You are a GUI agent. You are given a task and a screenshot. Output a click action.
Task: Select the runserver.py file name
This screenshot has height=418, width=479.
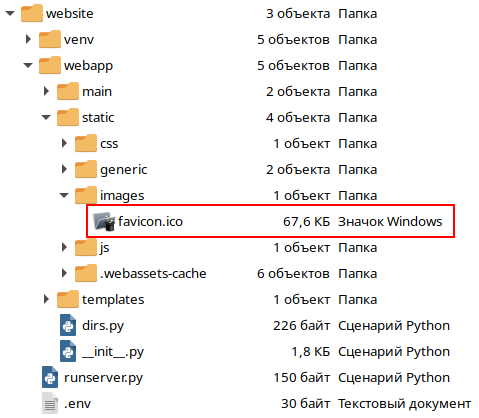pyautogui.click(x=103, y=378)
